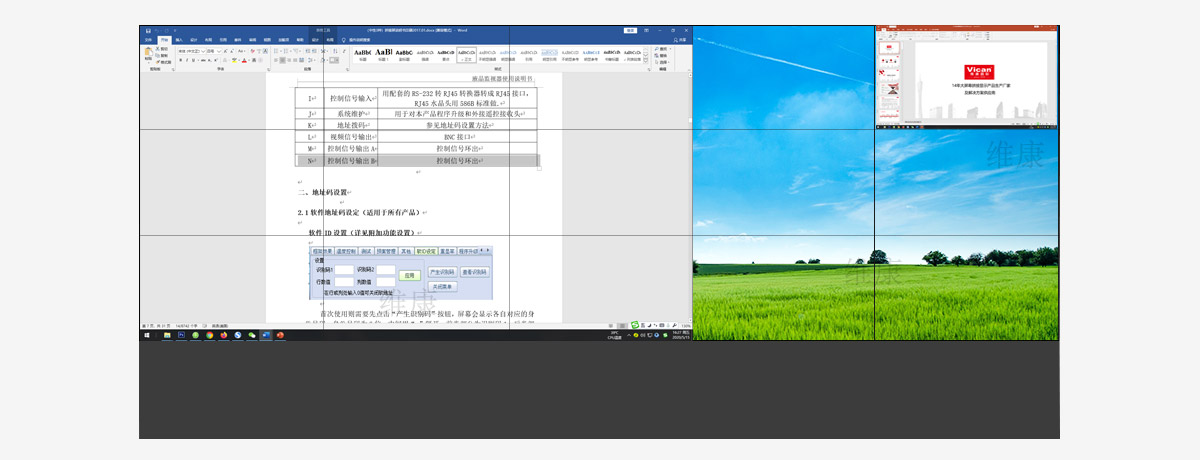This screenshot has width=1200, height=460.
Task: Click the 识别码1 input field
Action: click(344, 270)
